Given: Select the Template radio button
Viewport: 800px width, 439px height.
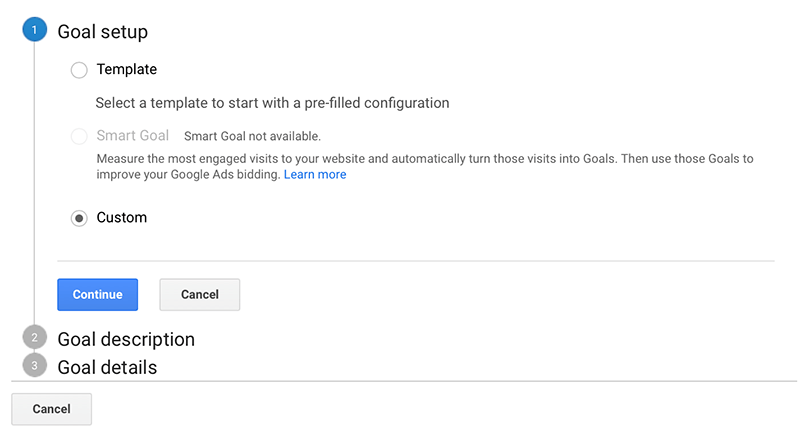Looking at the screenshot, I should click(x=79, y=70).
